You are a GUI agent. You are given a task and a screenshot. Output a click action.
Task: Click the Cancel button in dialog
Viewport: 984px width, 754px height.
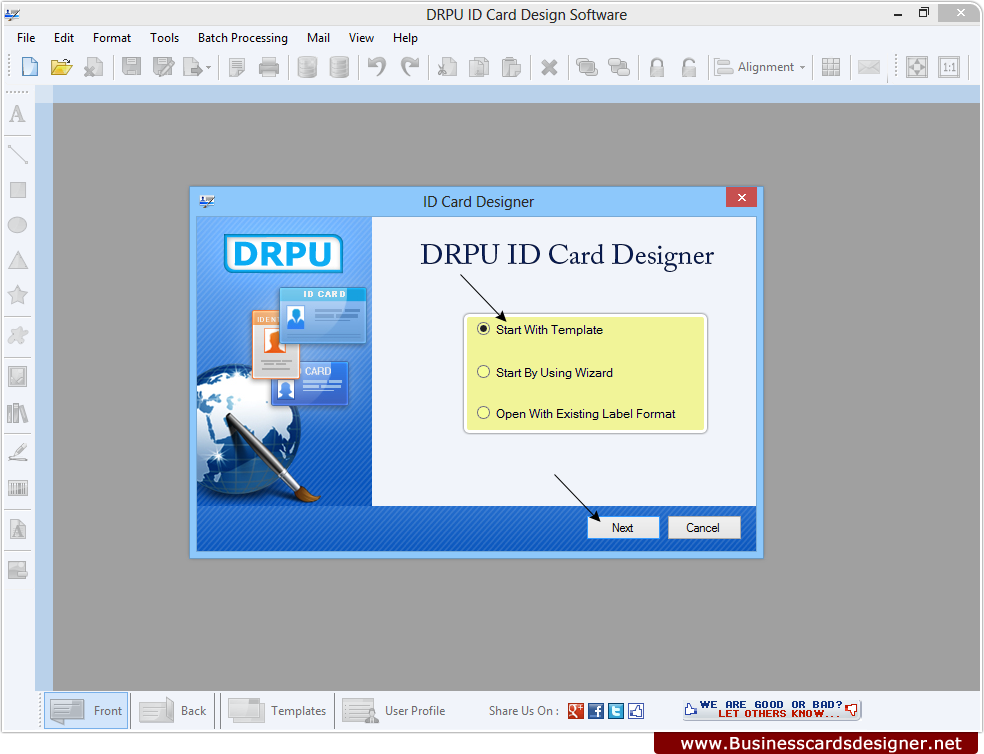pyautogui.click(x=704, y=527)
